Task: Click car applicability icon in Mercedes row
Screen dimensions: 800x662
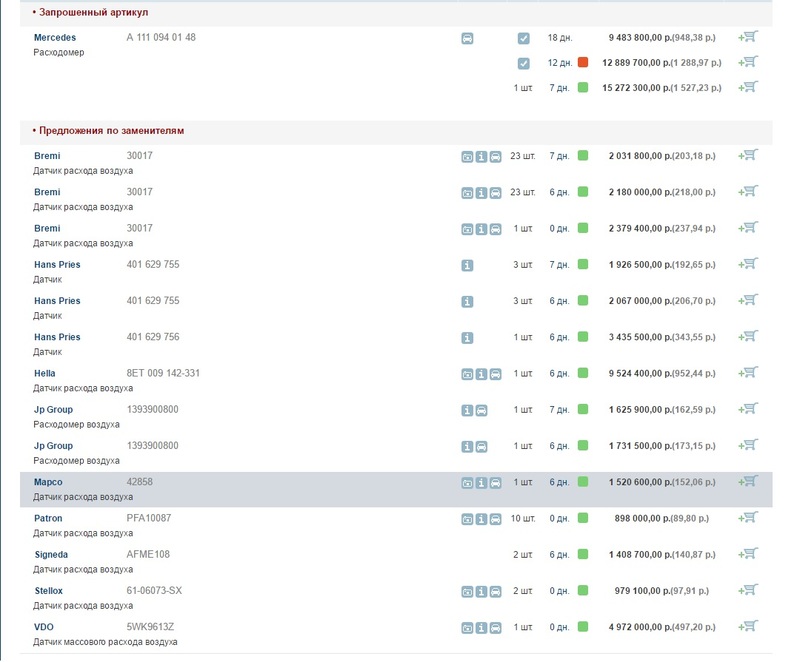Action: coord(467,38)
